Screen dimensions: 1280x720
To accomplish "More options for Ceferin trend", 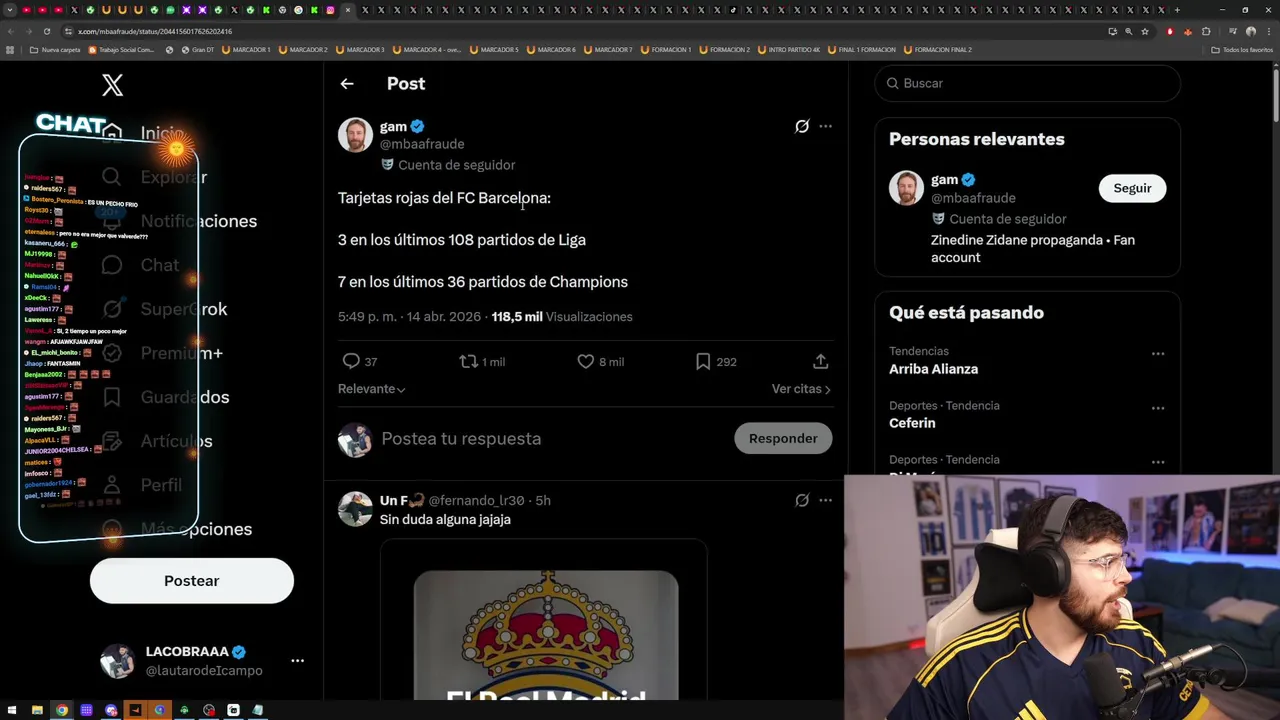I will 1158,408.
